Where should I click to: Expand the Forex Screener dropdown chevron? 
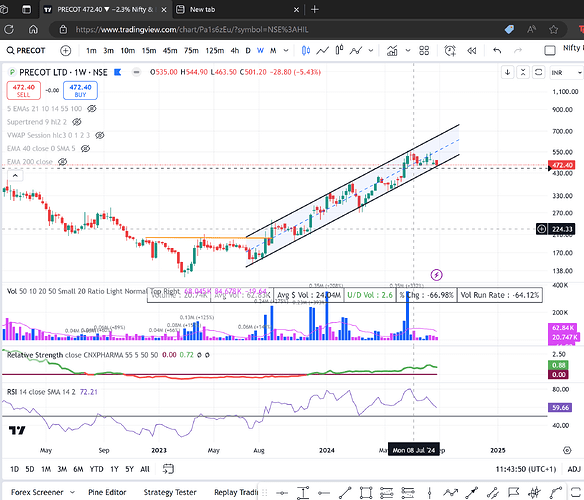click(72, 492)
